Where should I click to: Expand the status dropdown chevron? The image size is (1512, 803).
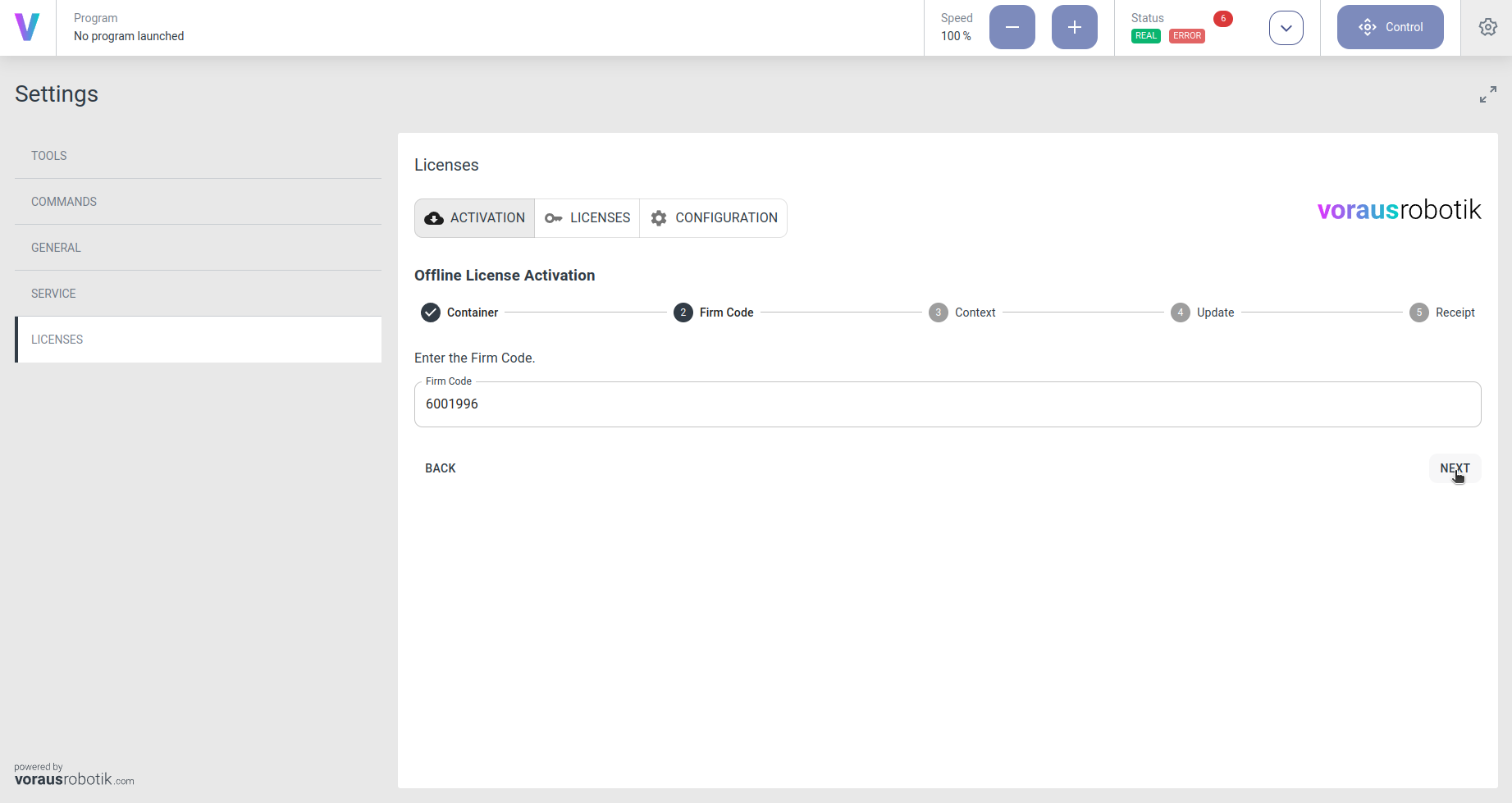click(1286, 28)
